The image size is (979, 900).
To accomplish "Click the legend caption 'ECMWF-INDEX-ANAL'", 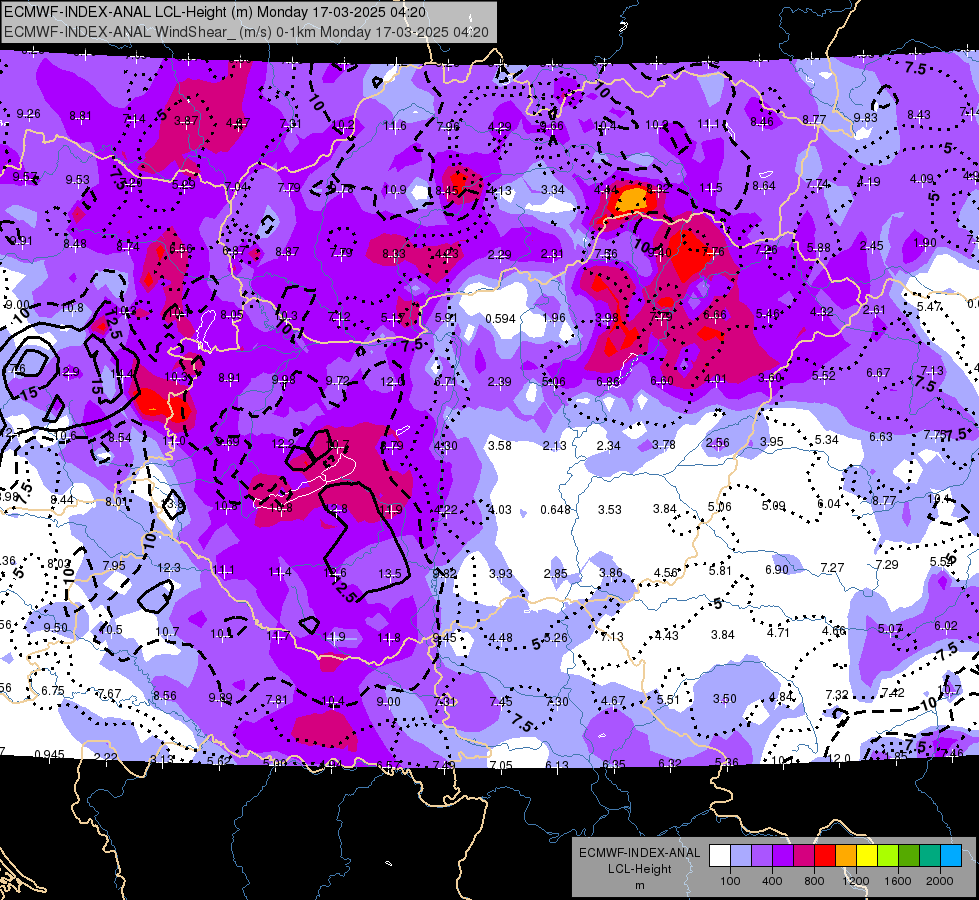I will tap(639, 853).
